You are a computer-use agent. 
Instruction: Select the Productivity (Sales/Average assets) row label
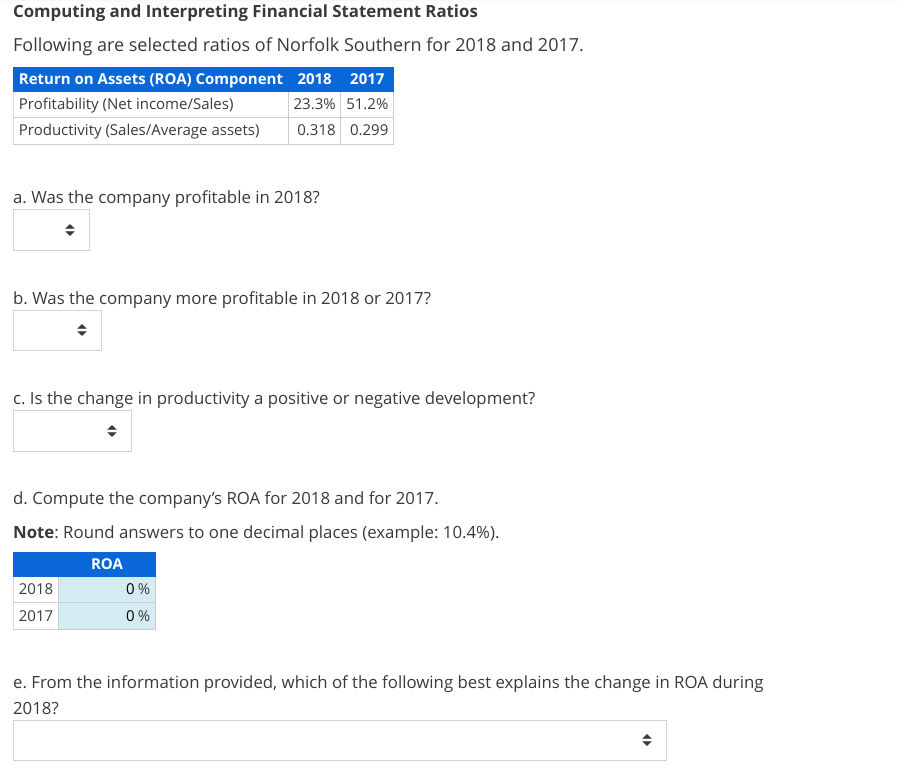pyautogui.click(x=138, y=129)
